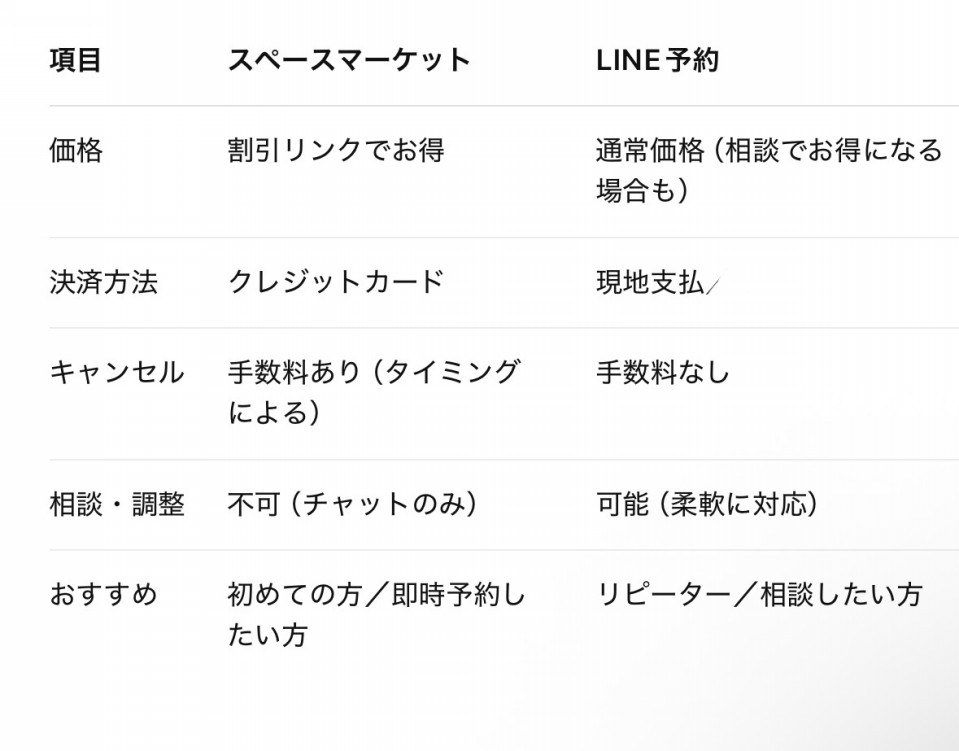
Task: Select the 相談・調整 row label
Action: coord(117,505)
